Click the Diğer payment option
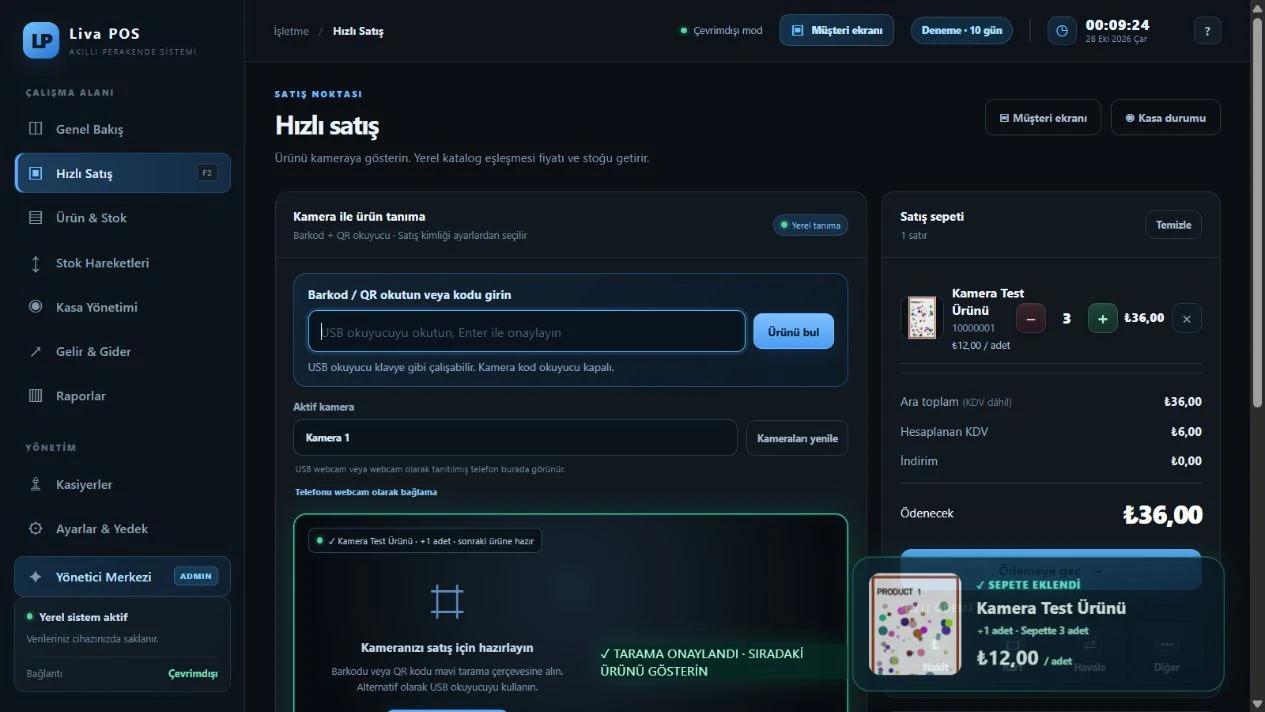Viewport: 1265px width, 712px height. pos(1166,653)
